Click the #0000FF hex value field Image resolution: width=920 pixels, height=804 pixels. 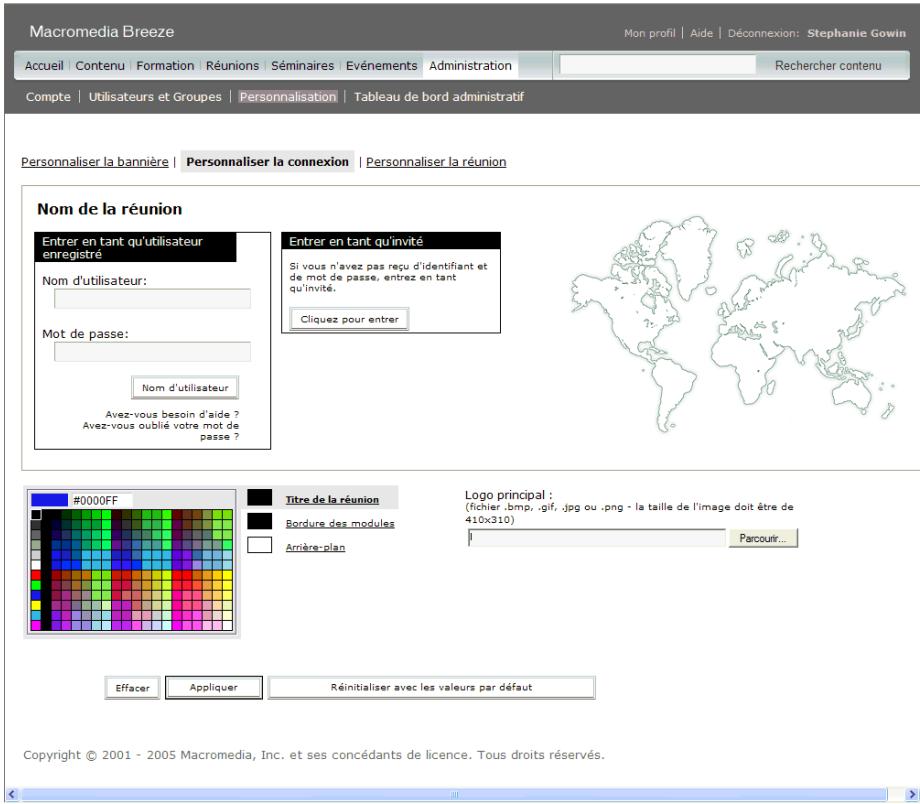[101, 501]
